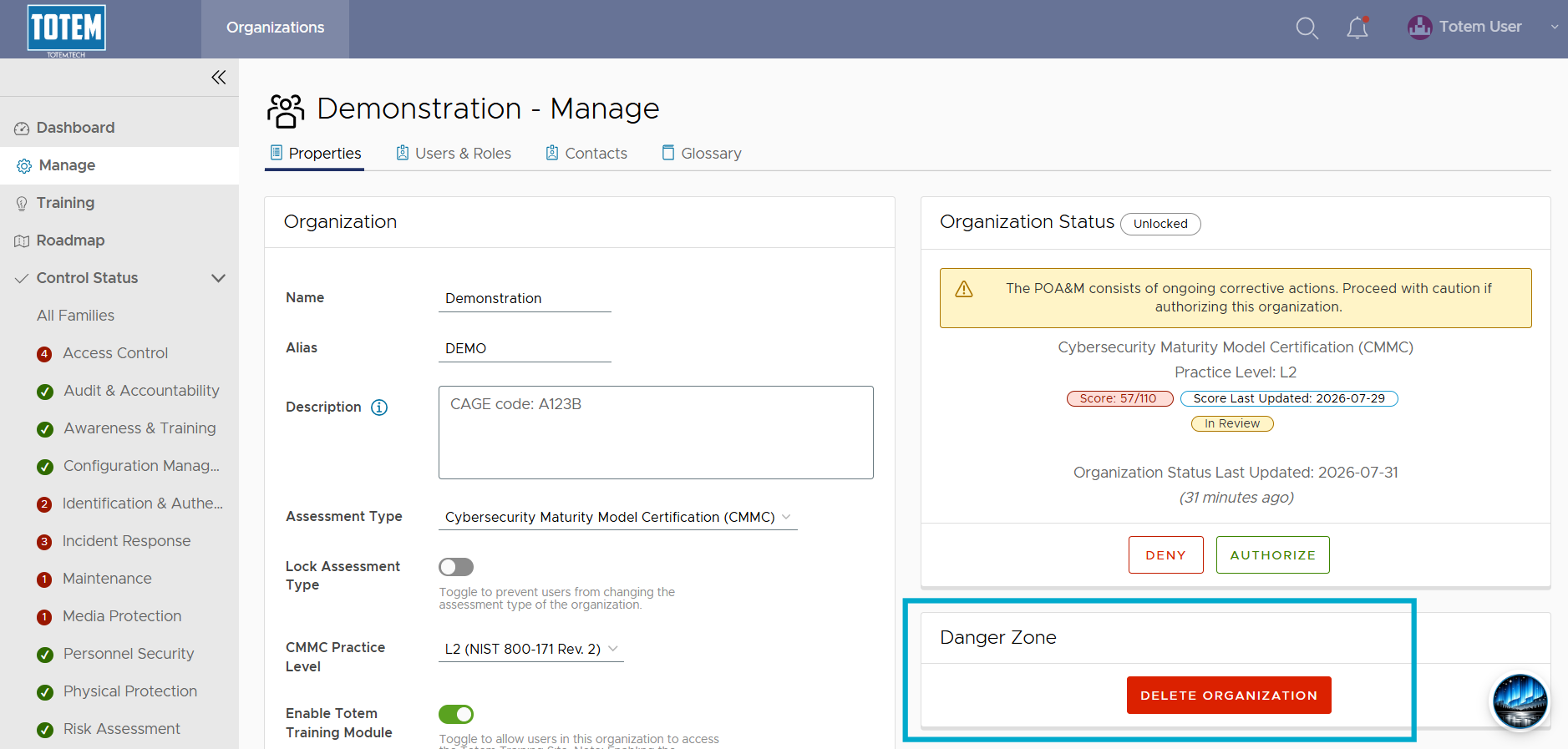This screenshot has height=749, width=1568.
Task: Click the DELETE ORGANIZATION button
Action: [x=1229, y=696]
